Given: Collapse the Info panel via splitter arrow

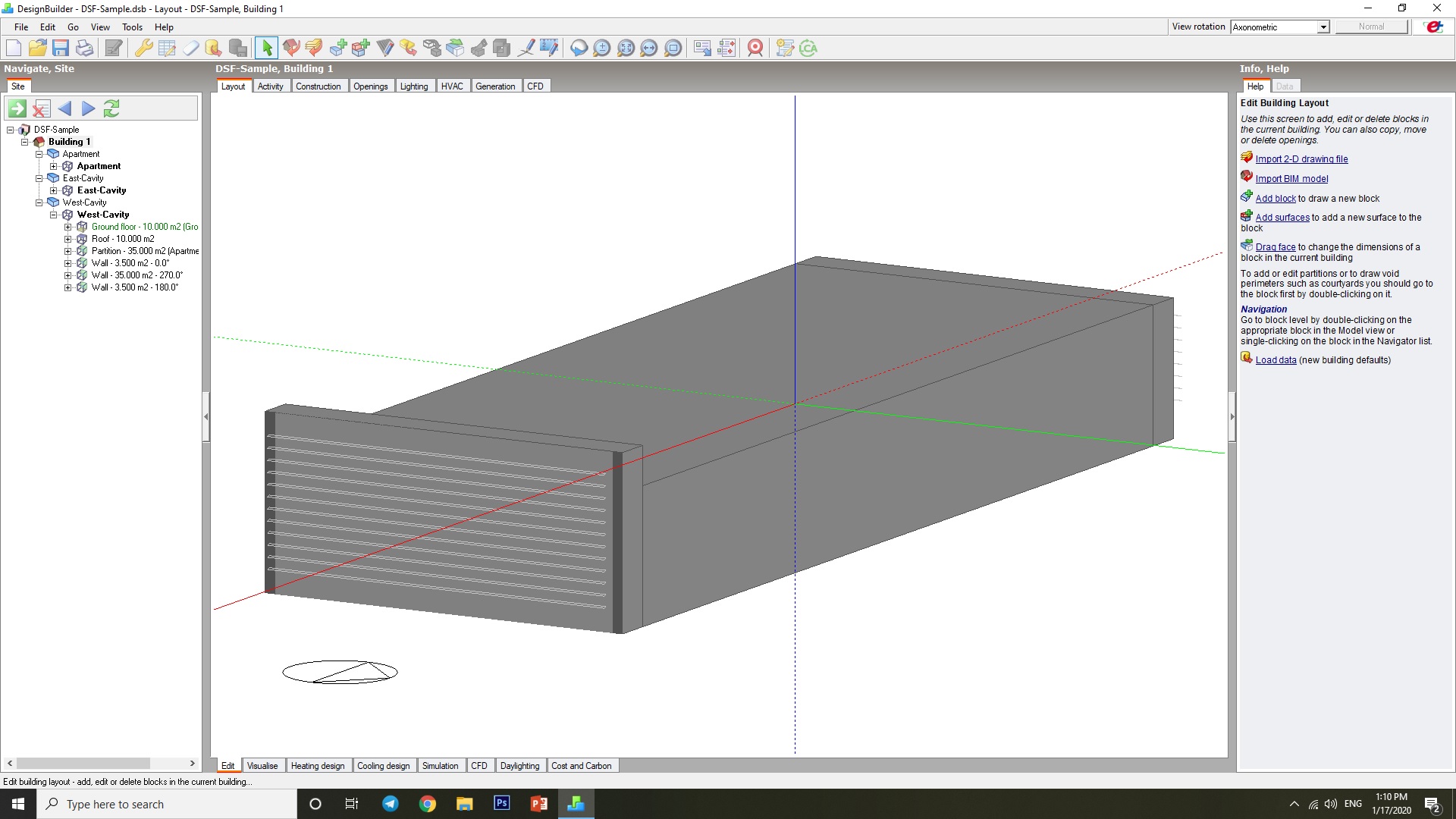Looking at the screenshot, I should pyautogui.click(x=1232, y=416).
